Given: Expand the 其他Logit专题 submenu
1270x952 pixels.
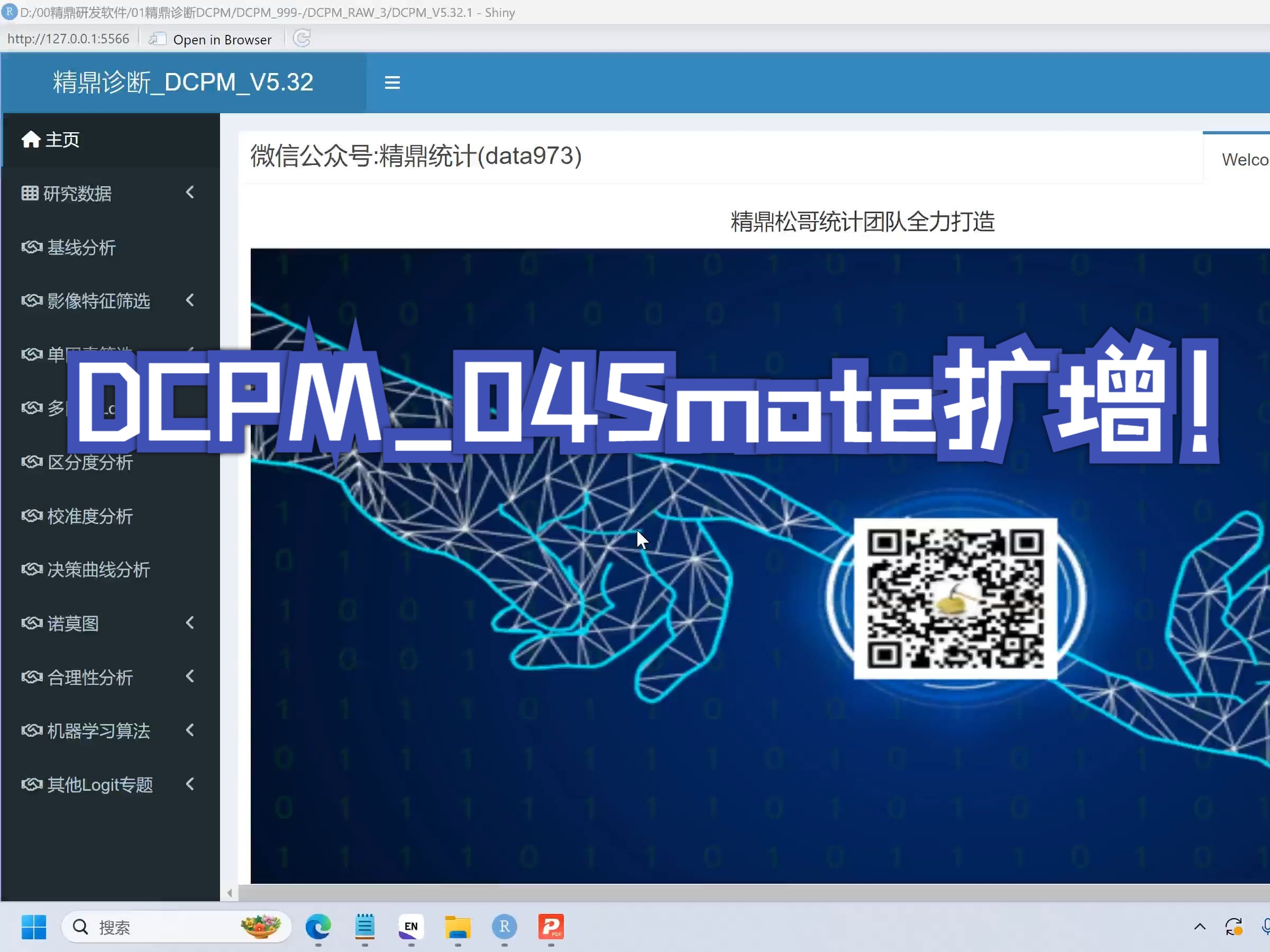Looking at the screenshot, I should point(189,784).
